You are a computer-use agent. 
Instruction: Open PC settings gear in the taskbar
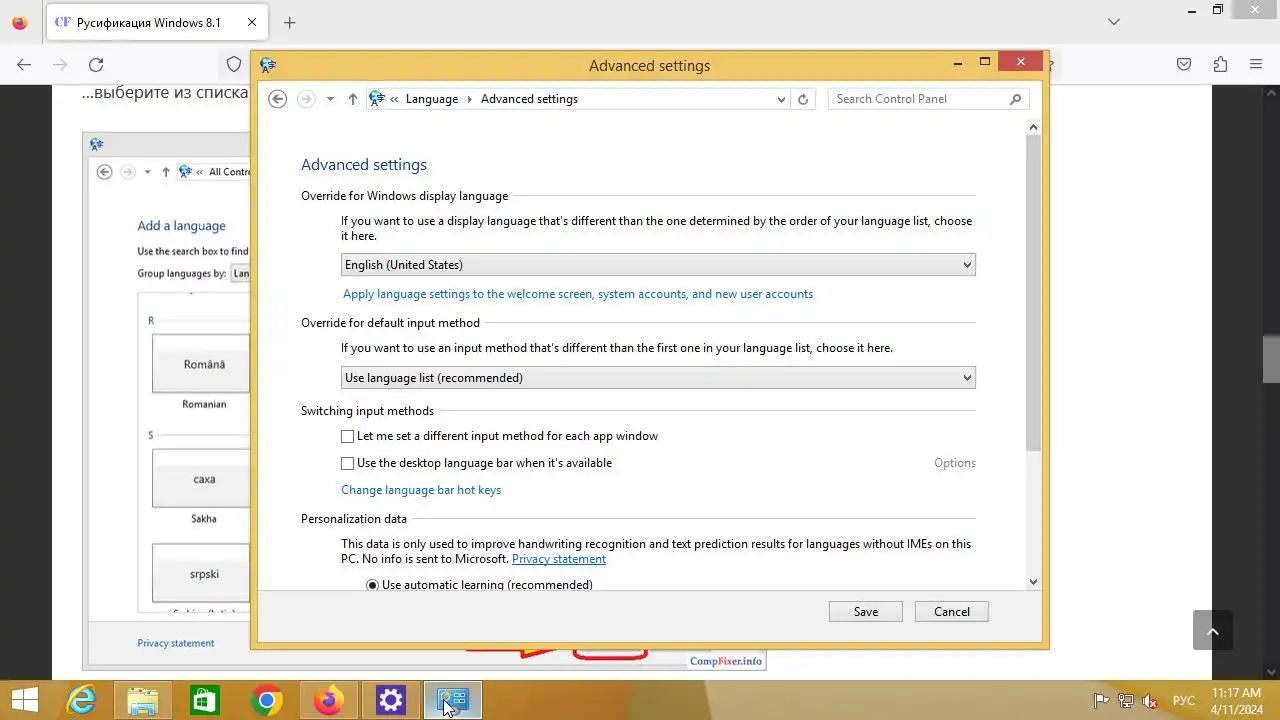pos(391,701)
